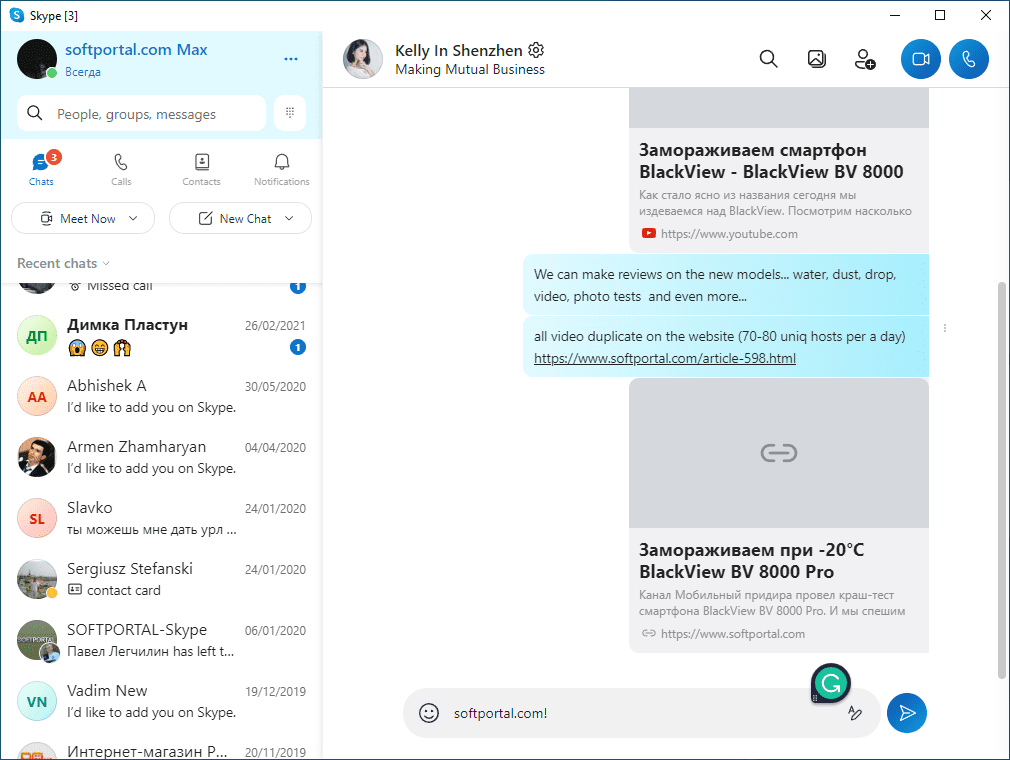Click the 'We can make reviews' message bubble
Image resolution: width=1010 pixels, height=760 pixels.
[726, 285]
